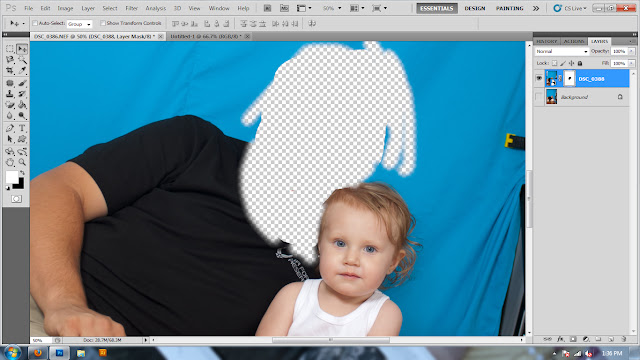
Task: Select the Hand tool
Action: click(x=10, y=162)
